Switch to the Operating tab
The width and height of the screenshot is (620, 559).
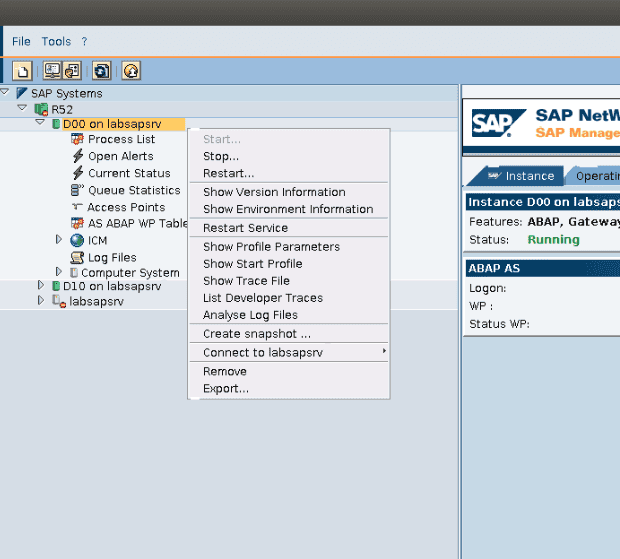point(594,176)
